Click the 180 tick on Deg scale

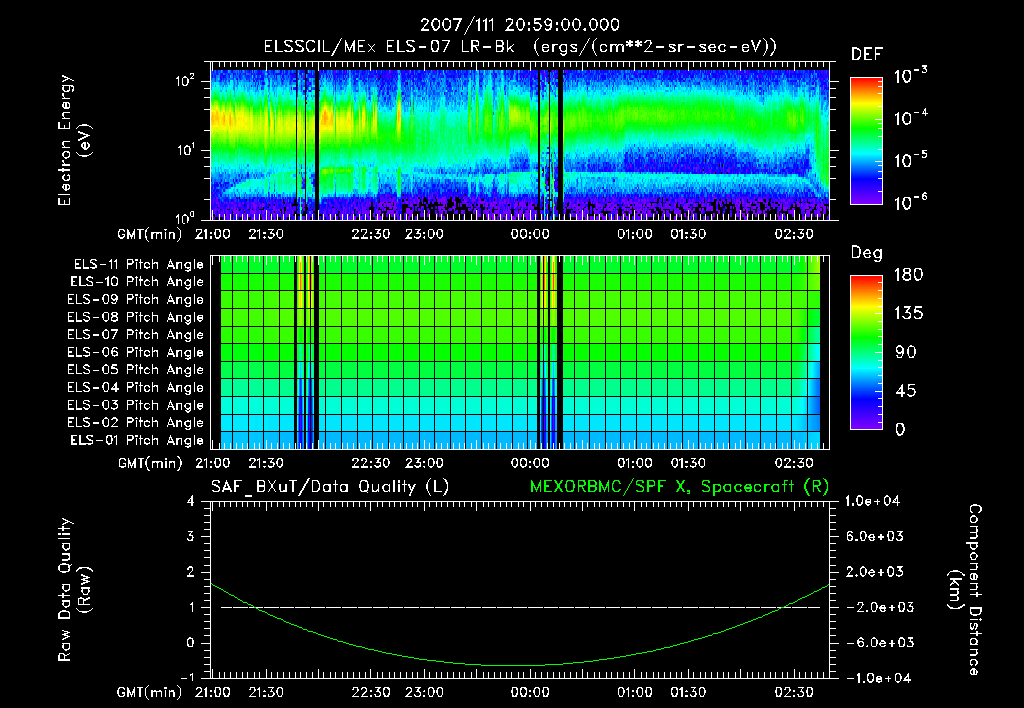click(908, 275)
